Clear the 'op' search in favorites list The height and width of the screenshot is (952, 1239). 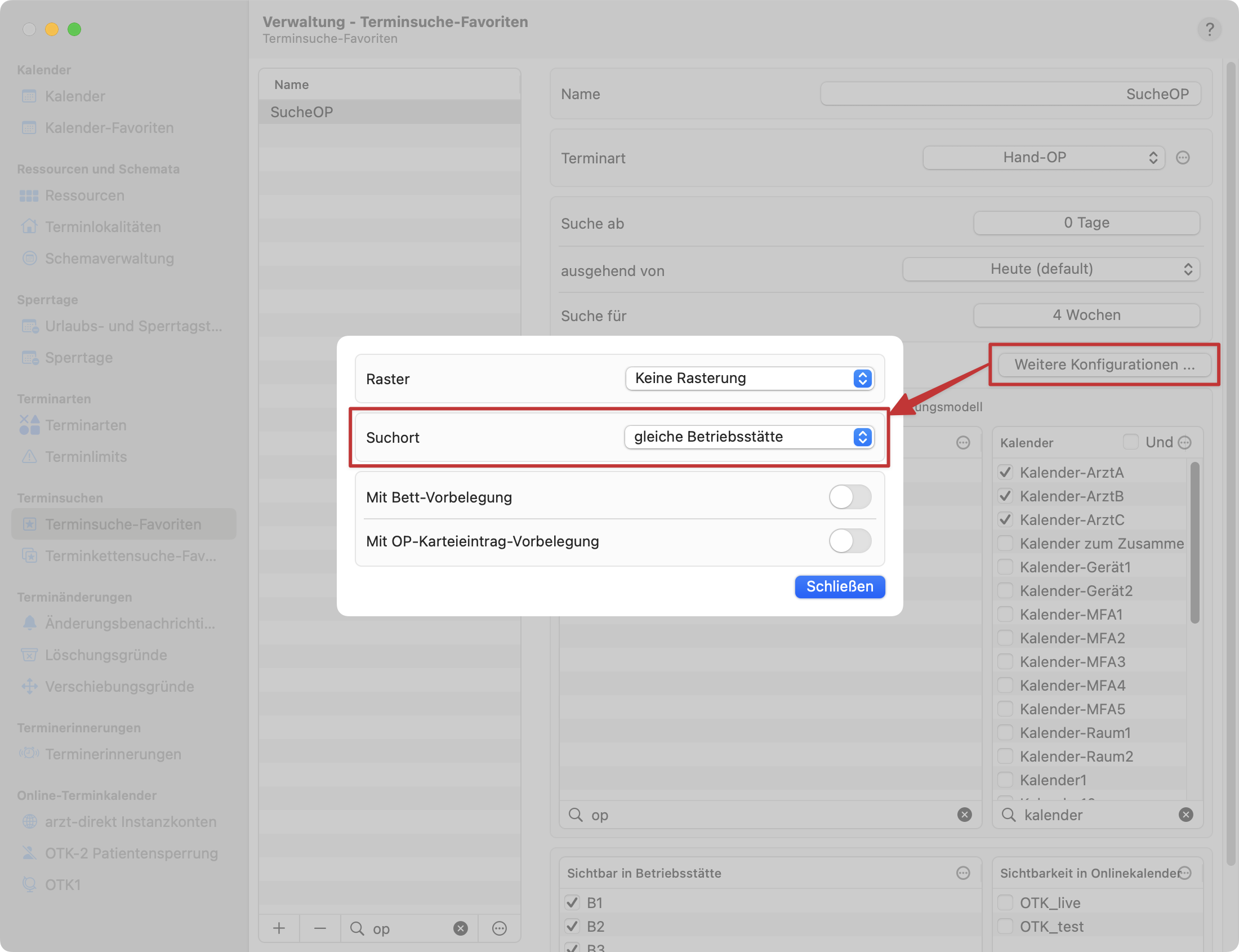461,928
